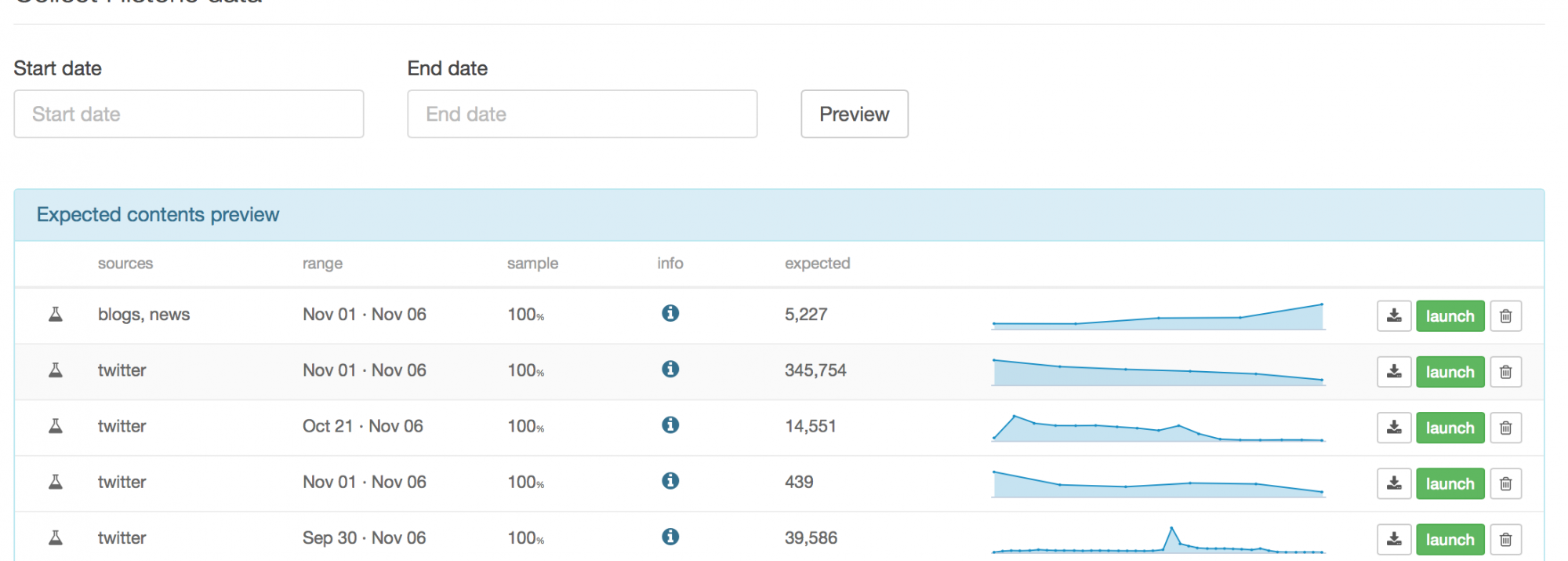Click the sparkline chart for 345,754 row
The height and width of the screenshot is (561, 1568).
[1158, 372]
